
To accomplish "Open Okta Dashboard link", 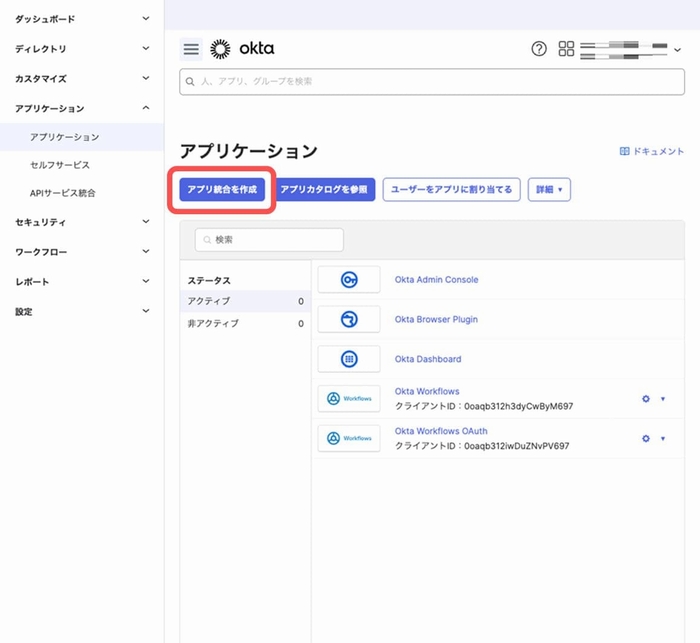I will pyautogui.click(x=428, y=359).
